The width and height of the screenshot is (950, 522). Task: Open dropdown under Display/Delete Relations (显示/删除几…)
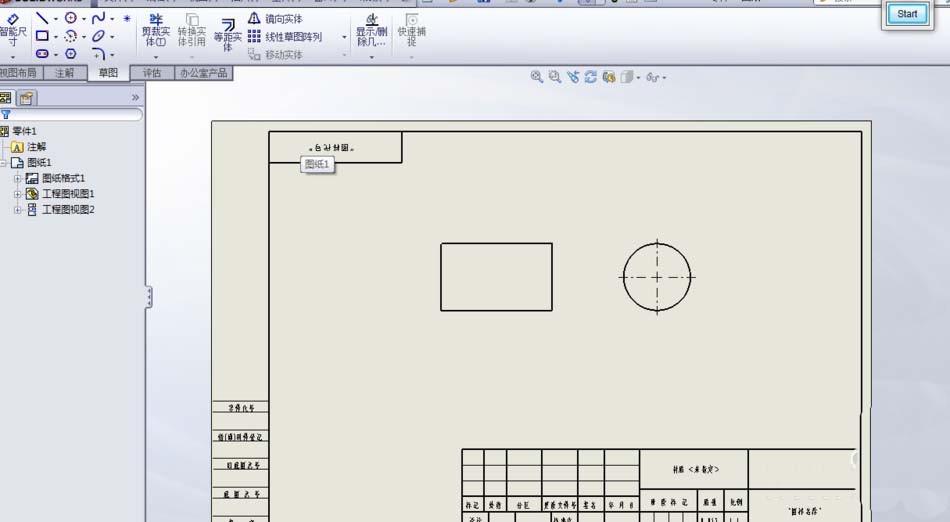pyautogui.click(x=371, y=57)
